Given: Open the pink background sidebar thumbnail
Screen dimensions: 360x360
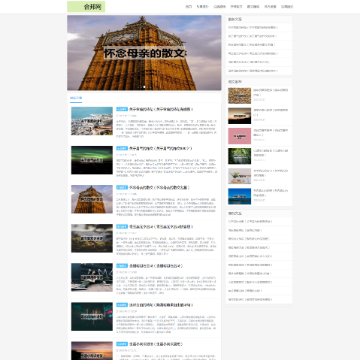Looking at the screenshot, I should (x=239, y=136).
